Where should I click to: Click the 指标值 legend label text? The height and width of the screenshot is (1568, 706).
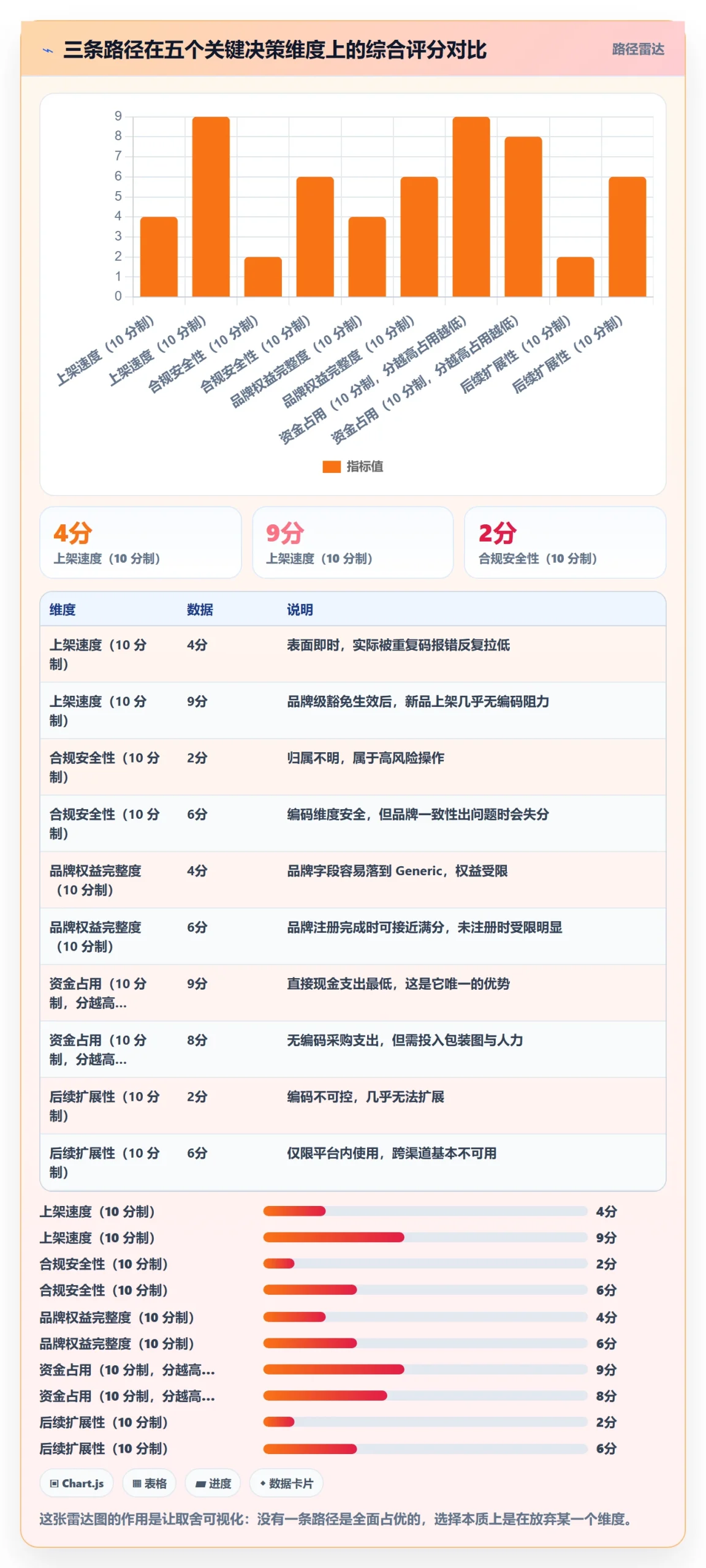point(365,467)
